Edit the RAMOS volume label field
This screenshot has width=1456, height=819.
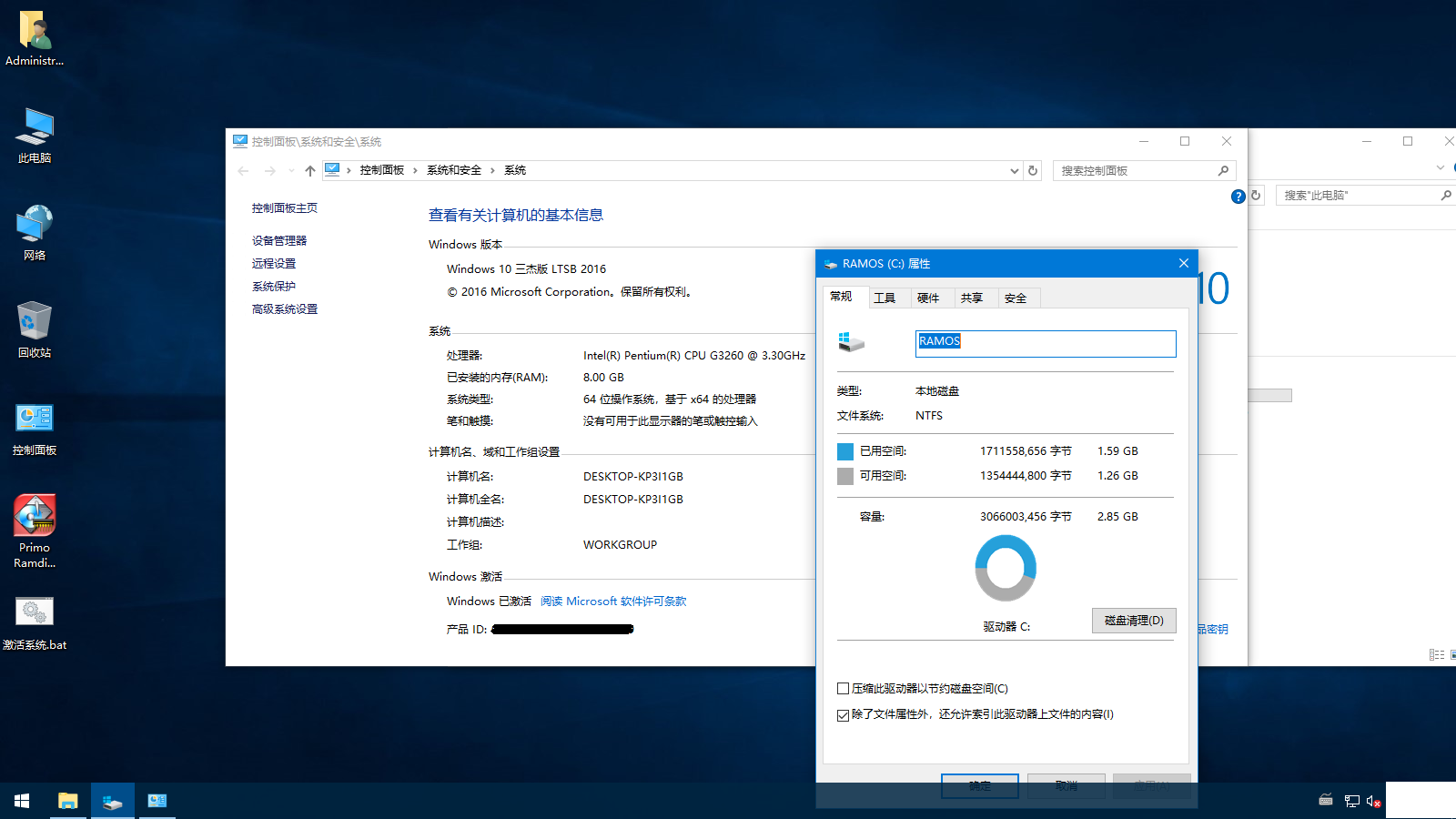point(1046,343)
